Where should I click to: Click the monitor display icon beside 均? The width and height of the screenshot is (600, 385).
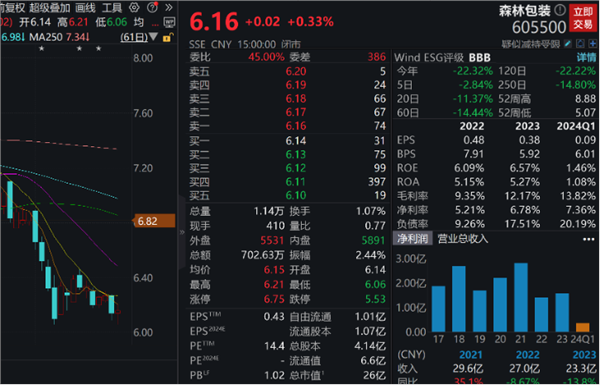(169, 22)
